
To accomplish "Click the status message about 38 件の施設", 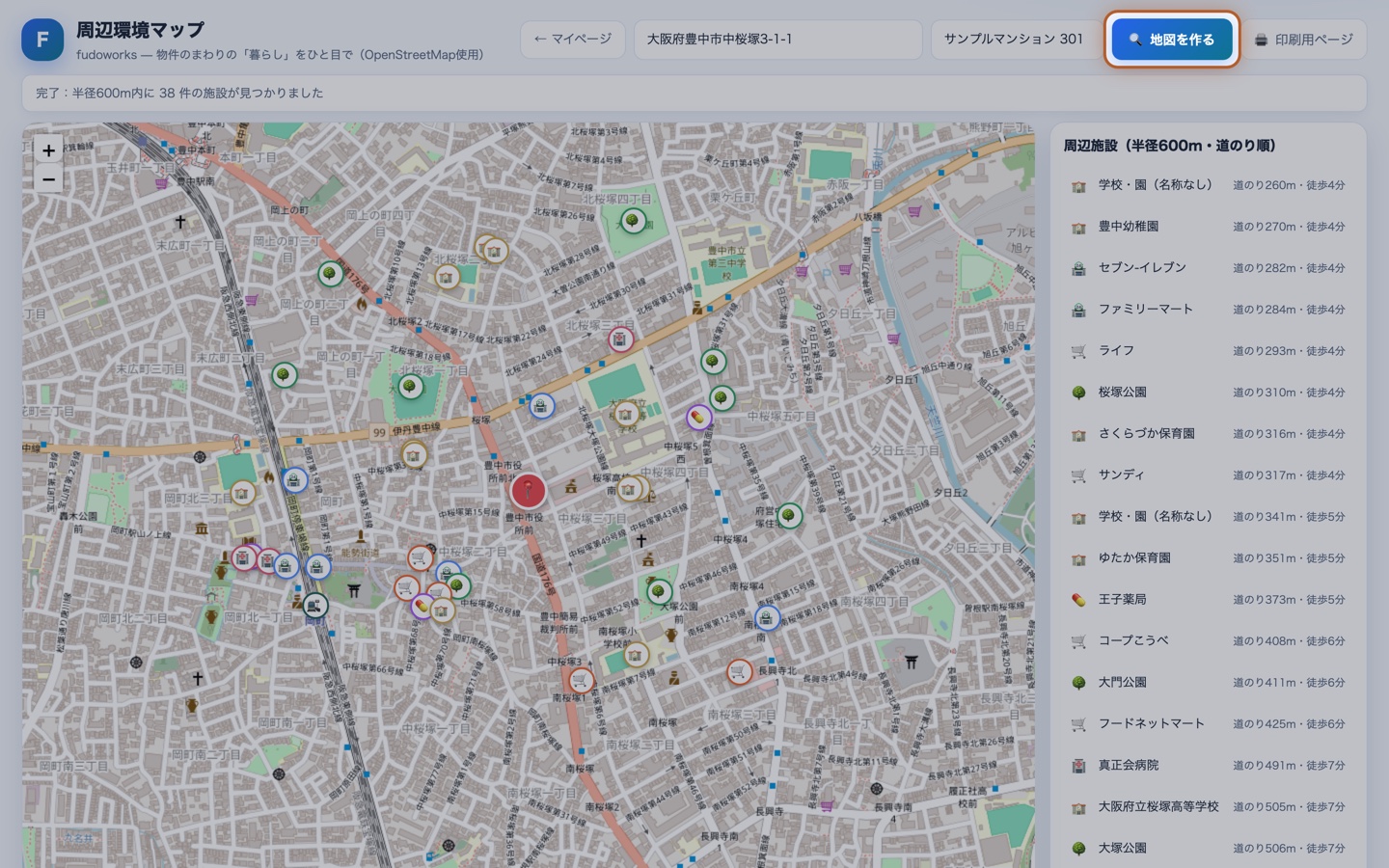I will [x=179, y=94].
